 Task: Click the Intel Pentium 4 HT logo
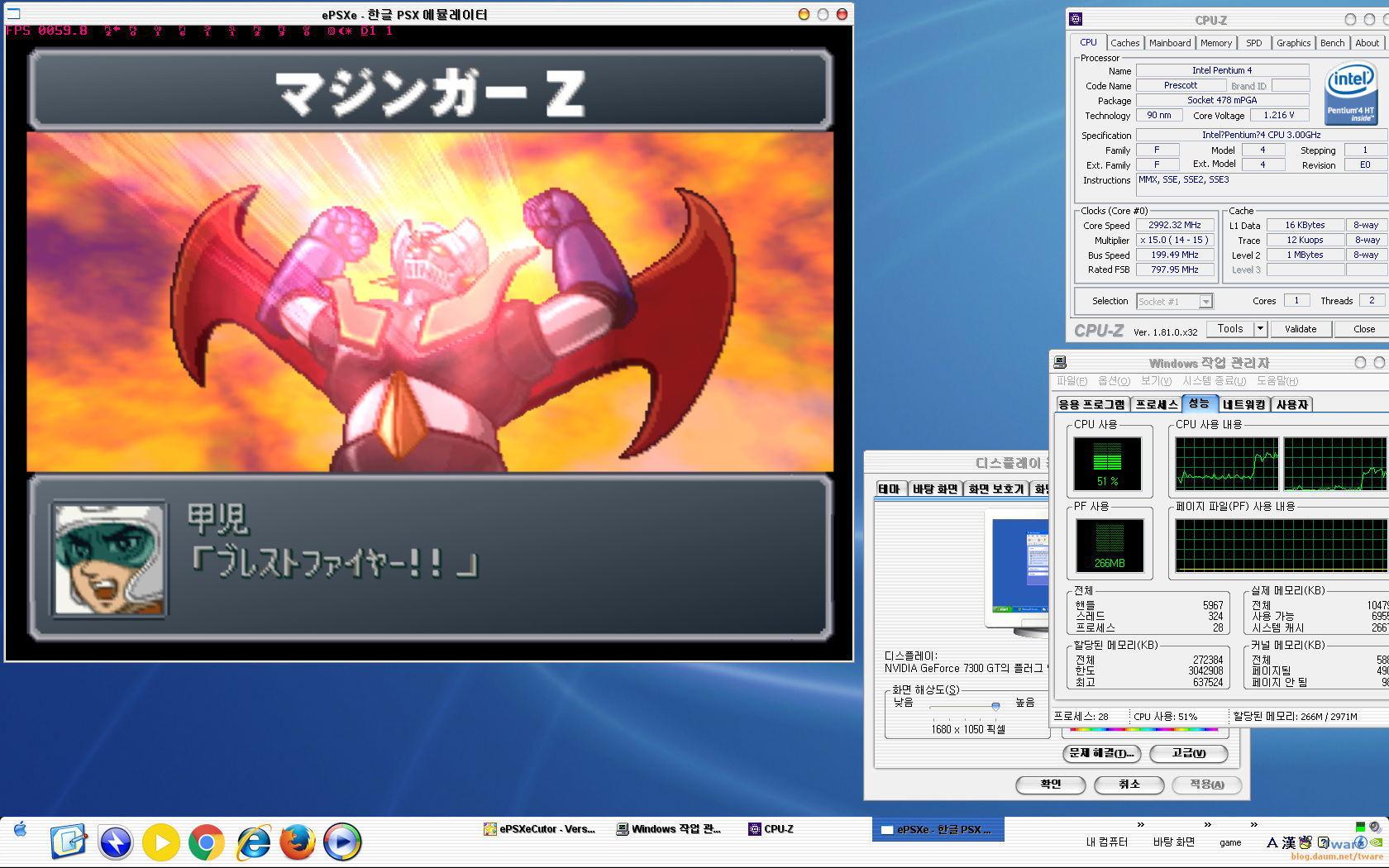click(1350, 93)
